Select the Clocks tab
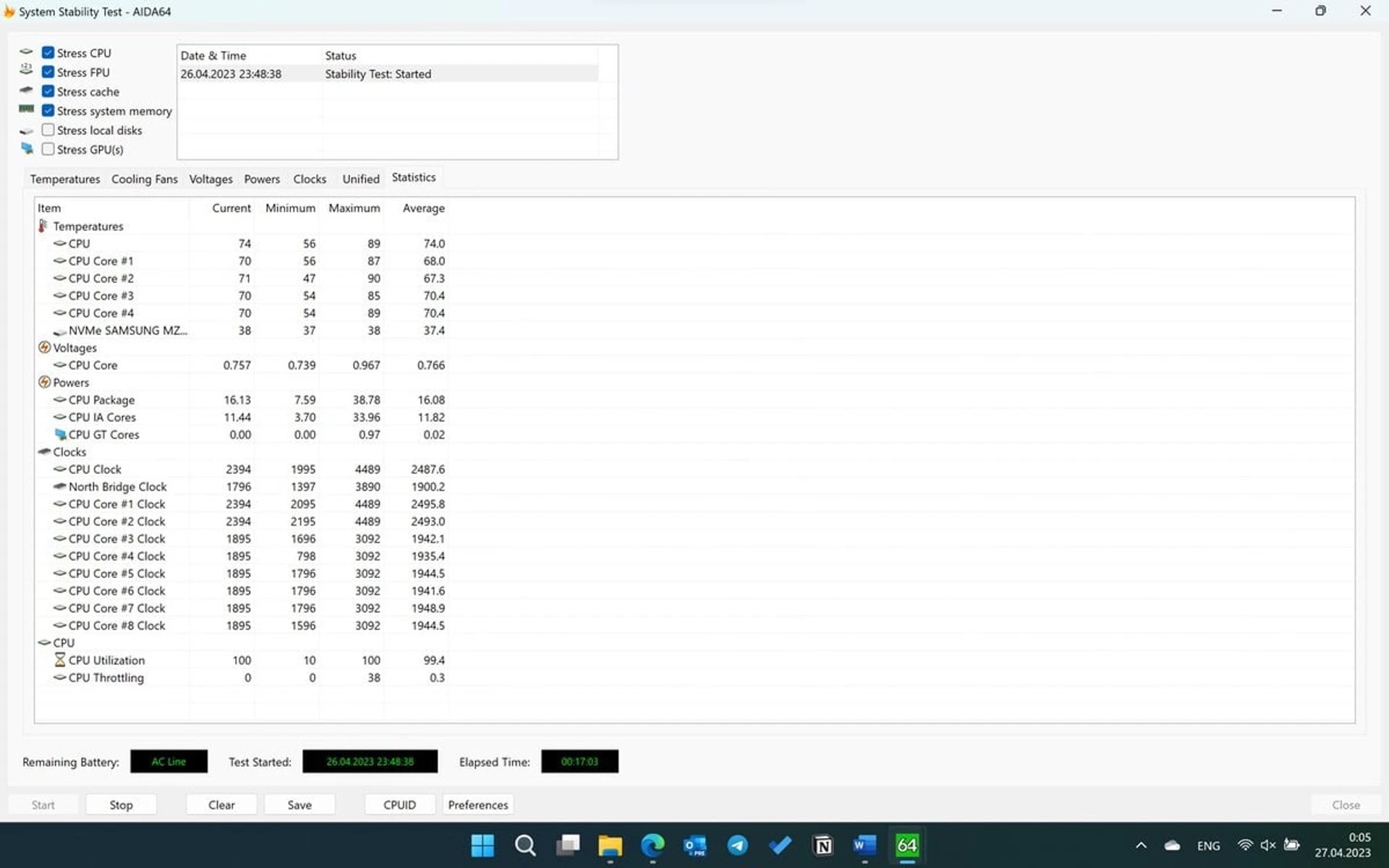This screenshot has height=868, width=1389. point(310,179)
